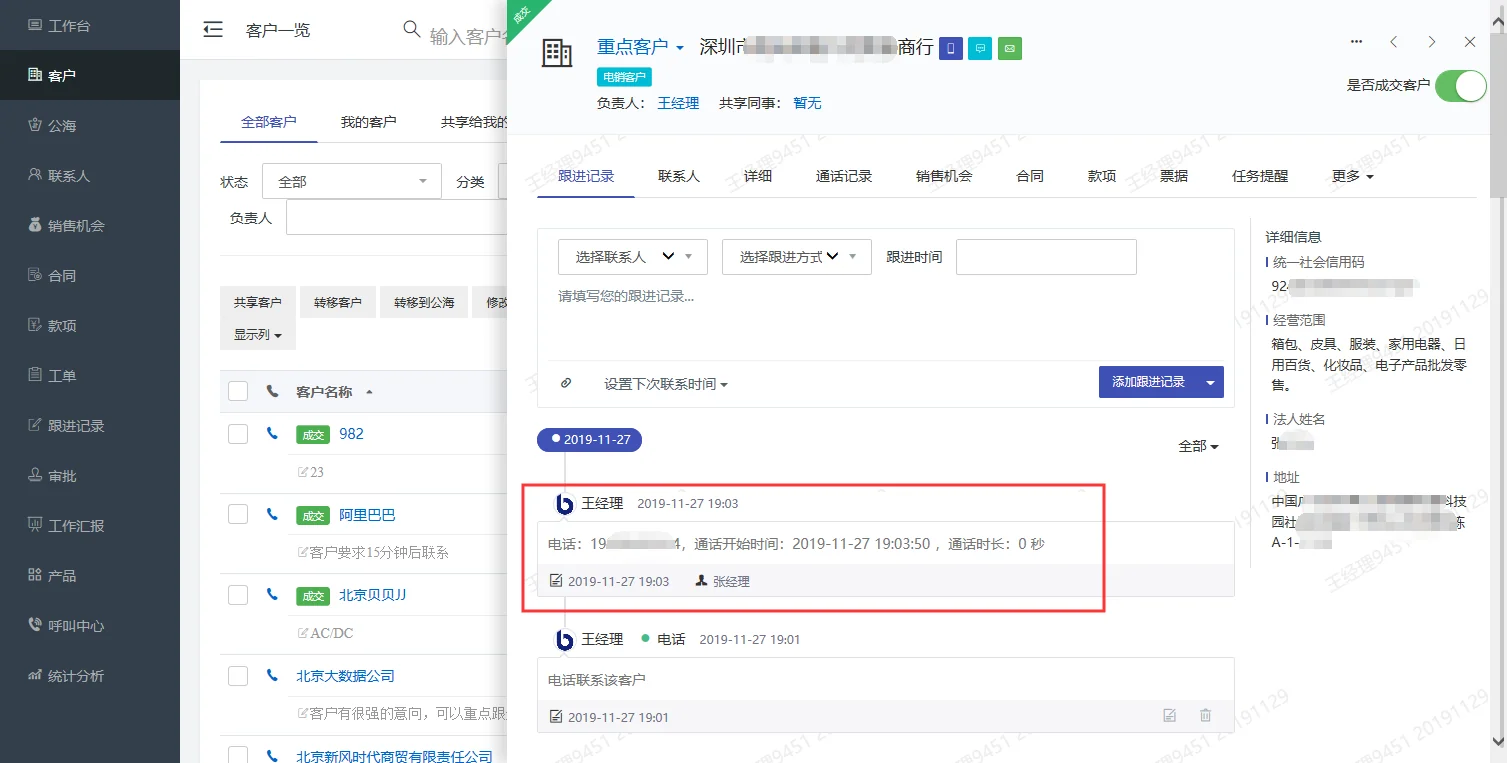Open 工作台 in the sidebar

[90, 25]
